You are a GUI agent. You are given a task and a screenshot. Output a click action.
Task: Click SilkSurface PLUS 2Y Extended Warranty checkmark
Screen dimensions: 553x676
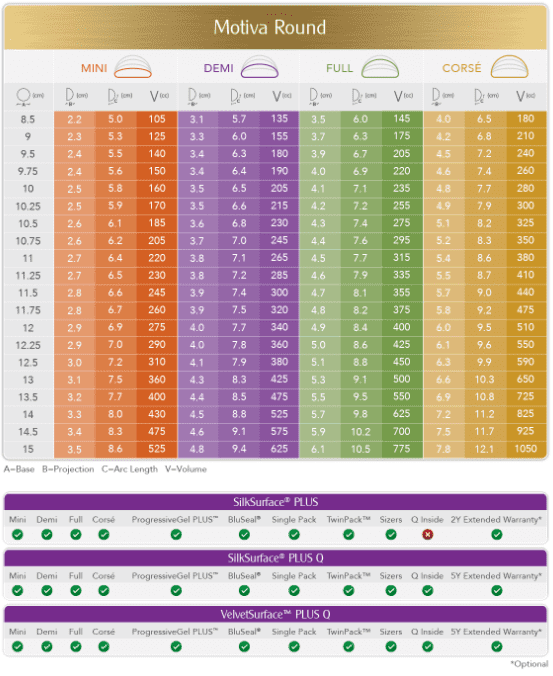497,535
